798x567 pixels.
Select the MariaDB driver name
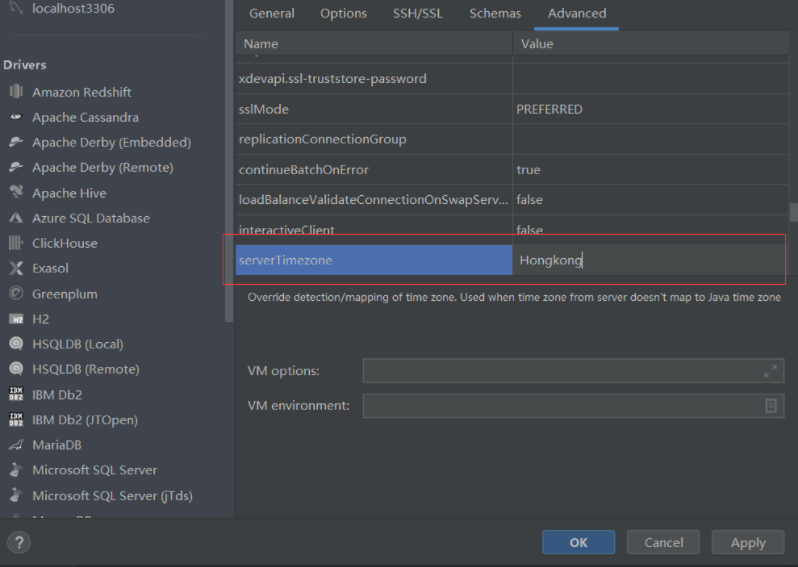pyautogui.click(x=57, y=445)
